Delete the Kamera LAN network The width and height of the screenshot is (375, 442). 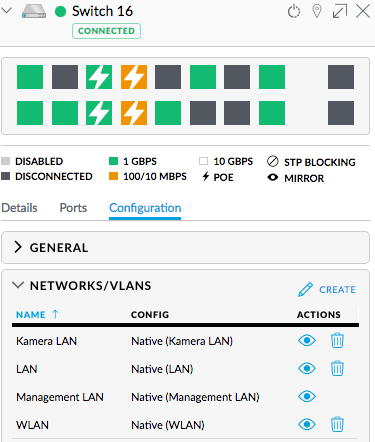pos(337,340)
